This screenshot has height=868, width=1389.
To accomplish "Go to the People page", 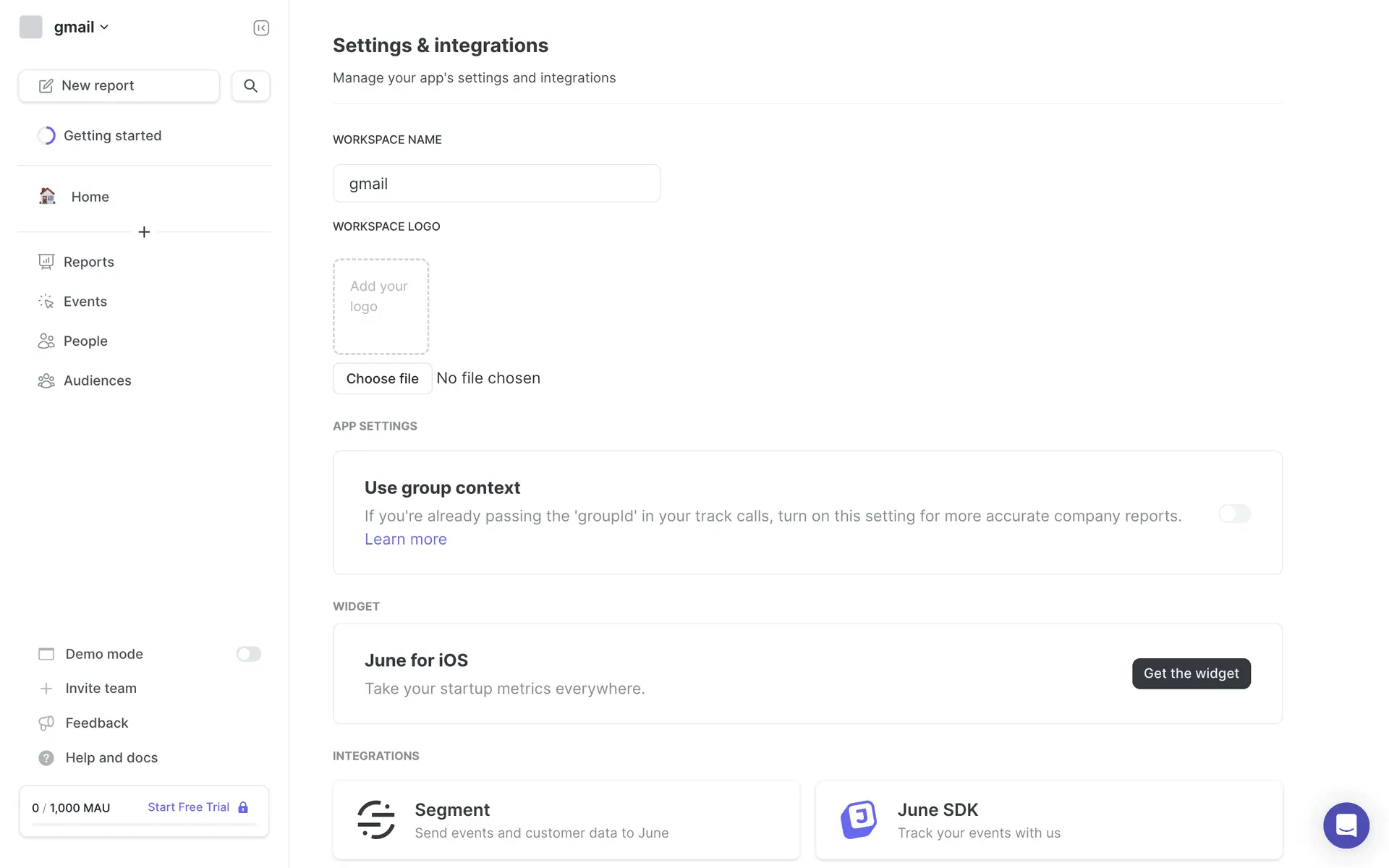I will pyautogui.click(x=85, y=341).
